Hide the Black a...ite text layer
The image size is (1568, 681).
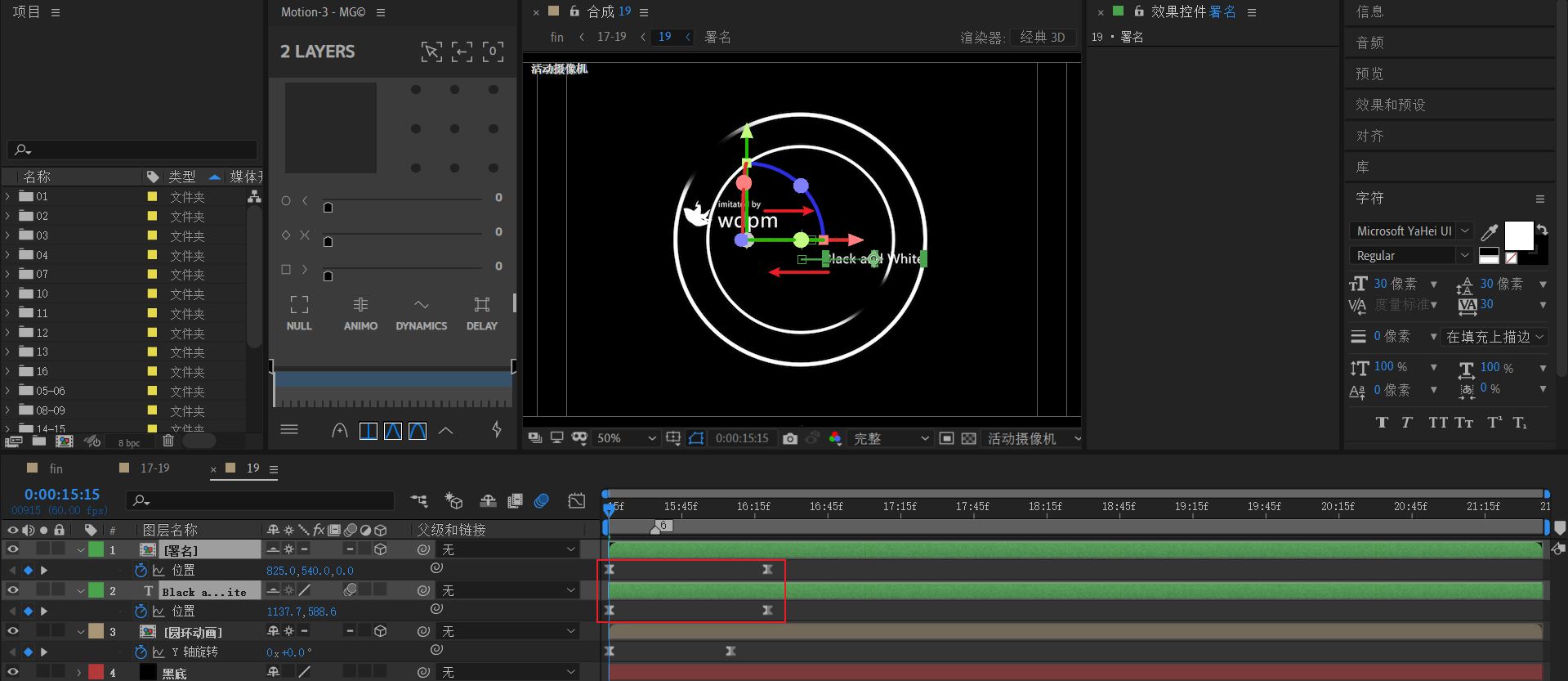pos(12,590)
